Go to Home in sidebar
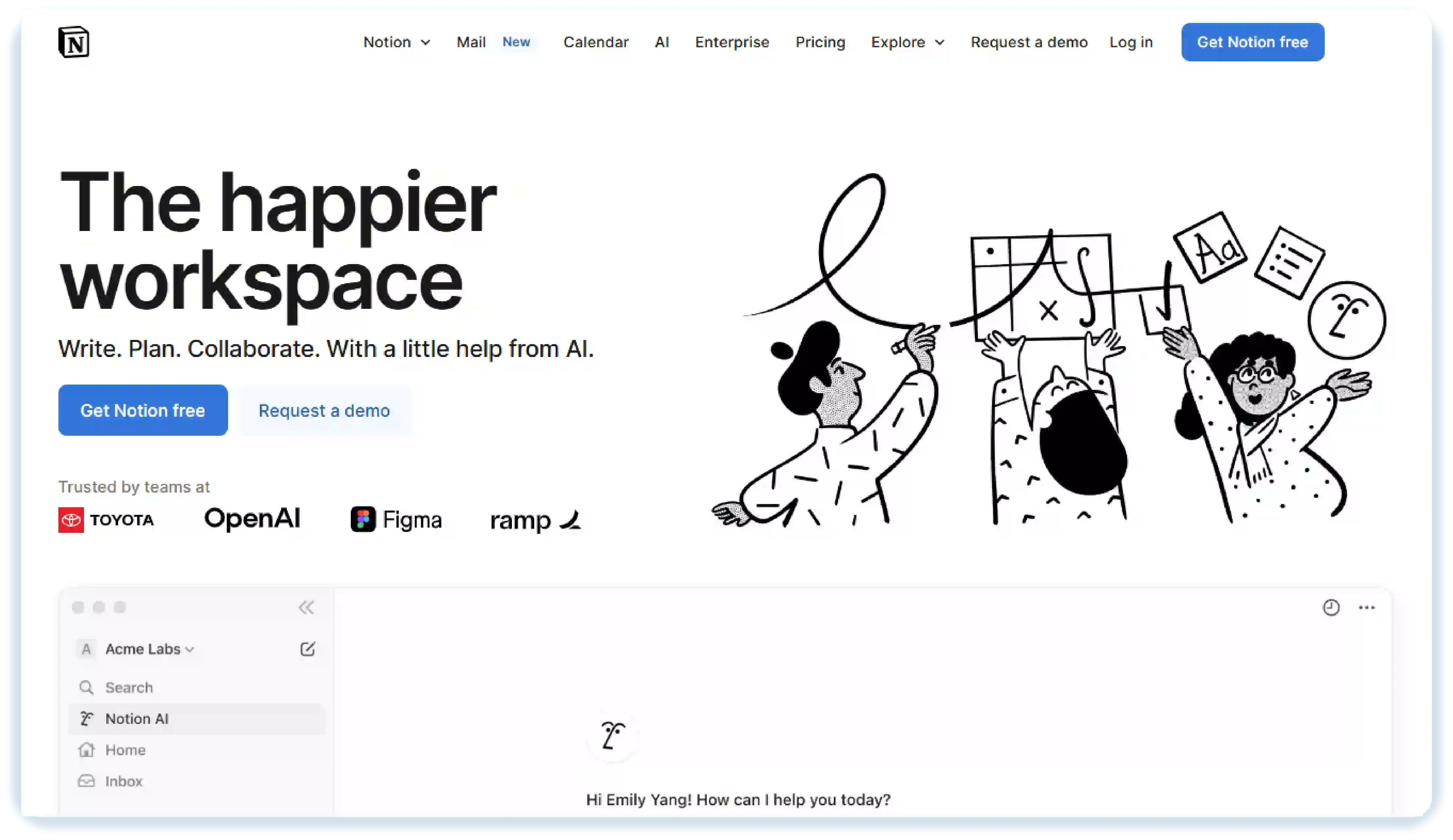Screen dimensions: 1453x840 (x=125, y=750)
